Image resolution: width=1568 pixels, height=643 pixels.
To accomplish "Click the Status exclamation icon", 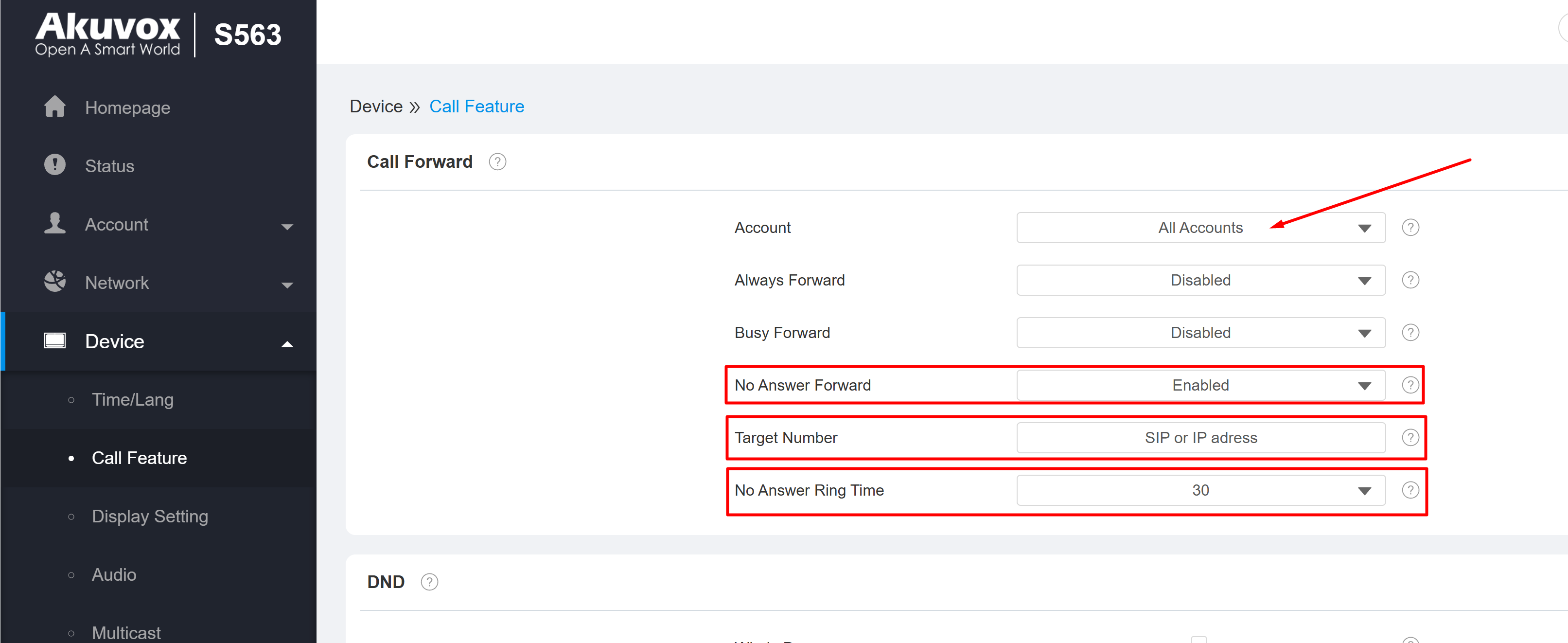I will (55, 165).
